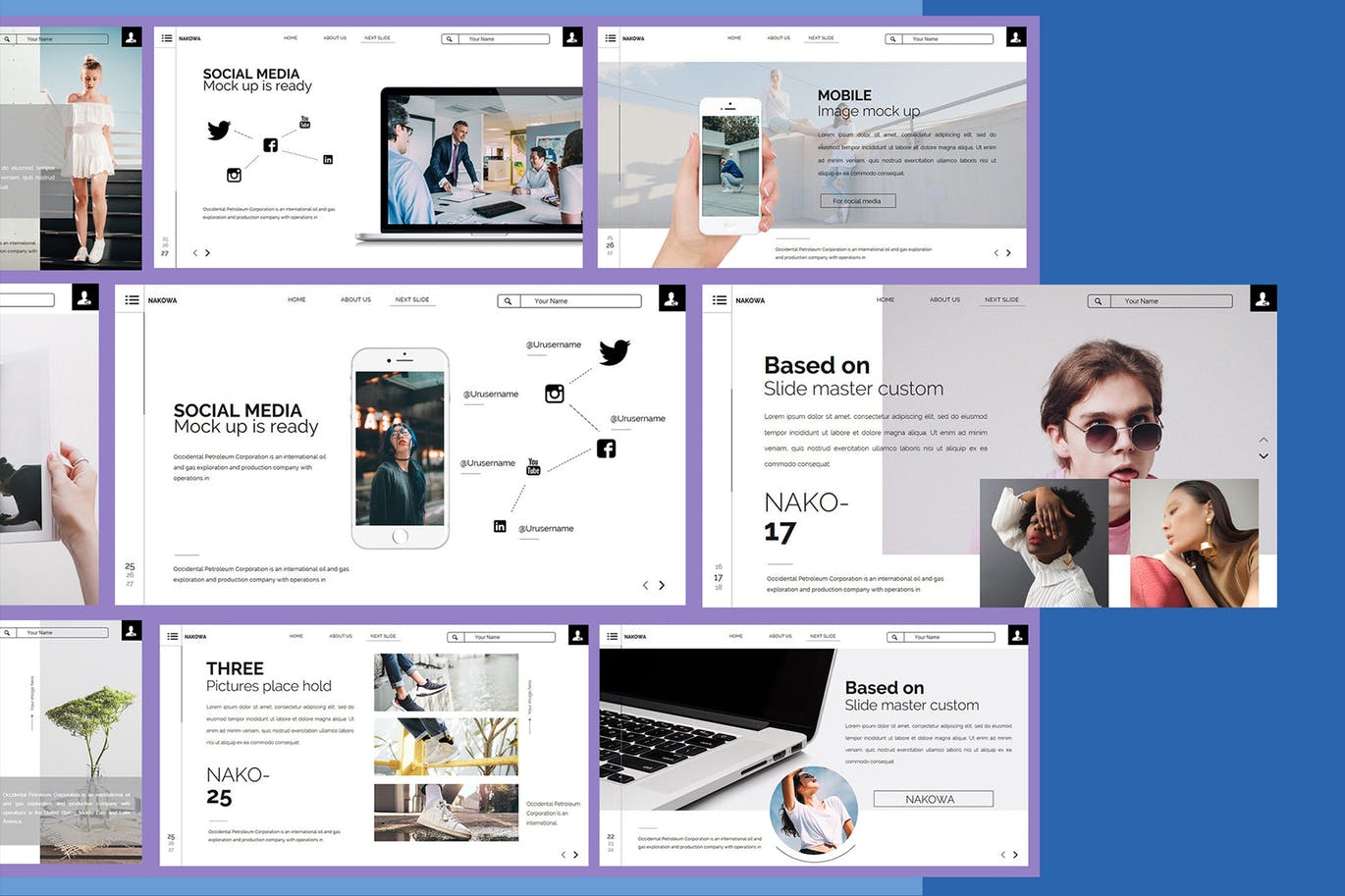
Task: Click the Instagram icon right of the phone mockup
Action: click(555, 394)
